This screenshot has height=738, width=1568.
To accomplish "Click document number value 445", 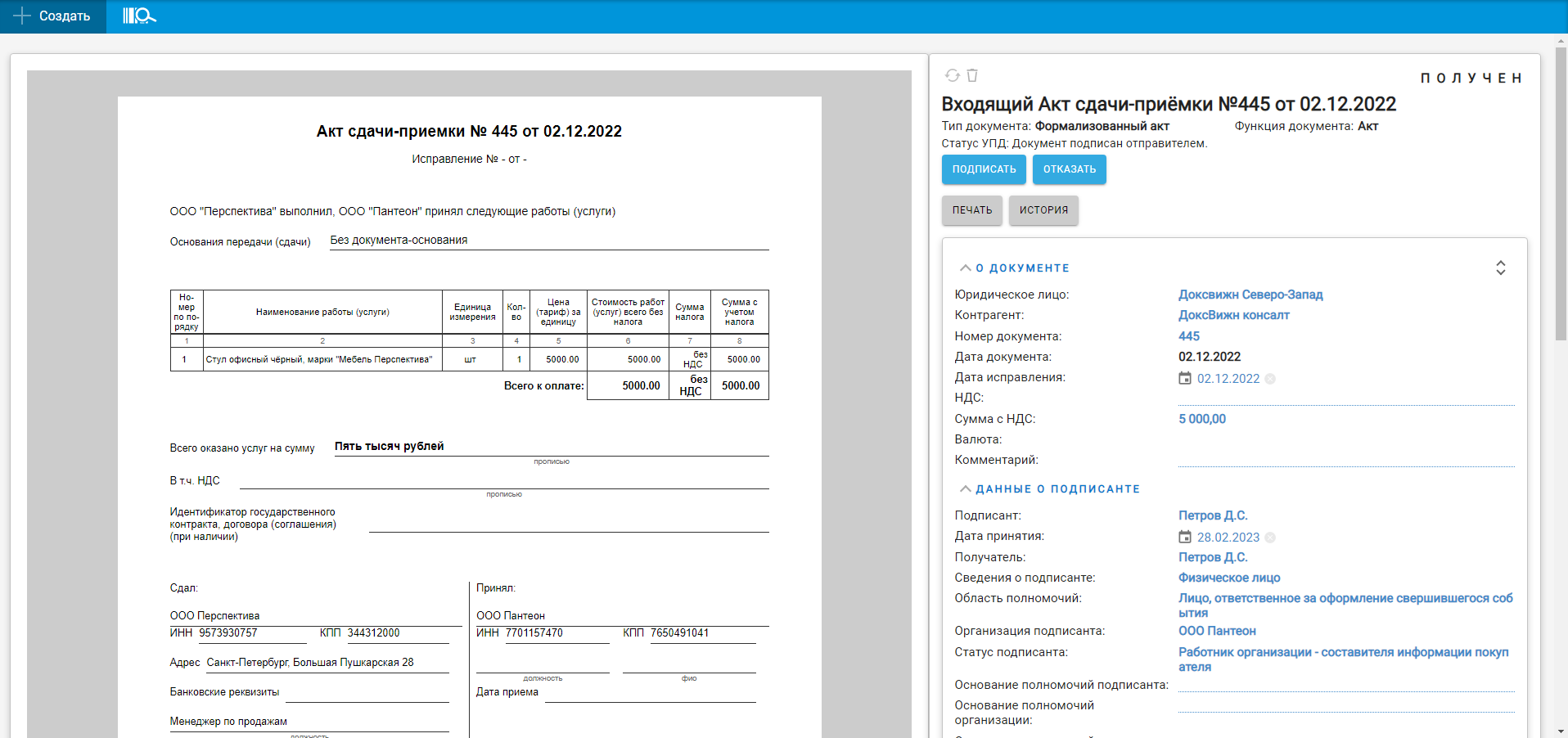I will point(1189,336).
